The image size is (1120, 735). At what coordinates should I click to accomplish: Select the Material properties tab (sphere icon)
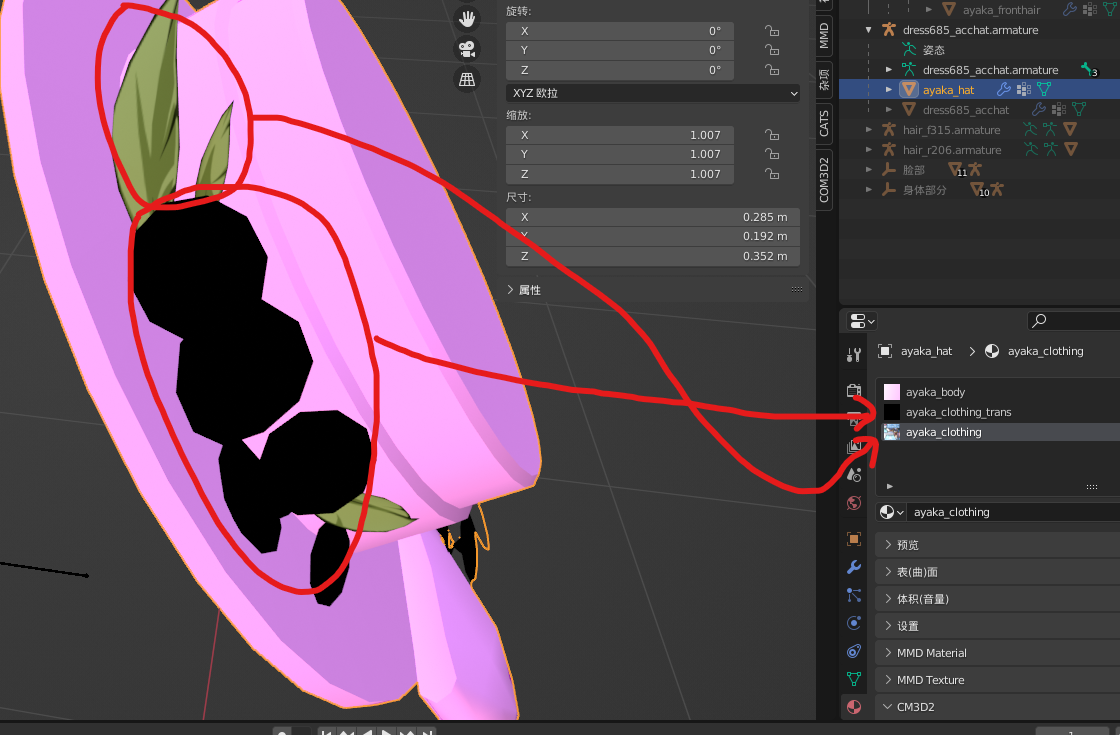(853, 707)
